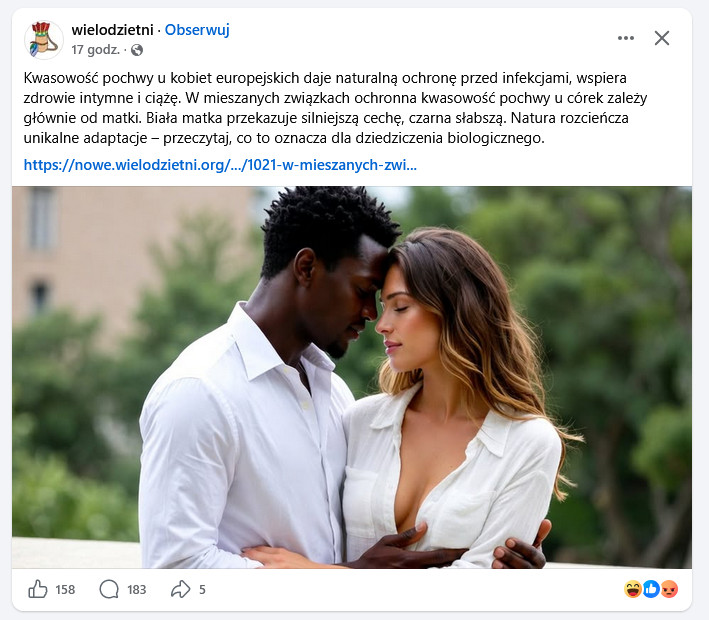Close the post with the X
This screenshot has width=709, height=620.
tap(662, 38)
